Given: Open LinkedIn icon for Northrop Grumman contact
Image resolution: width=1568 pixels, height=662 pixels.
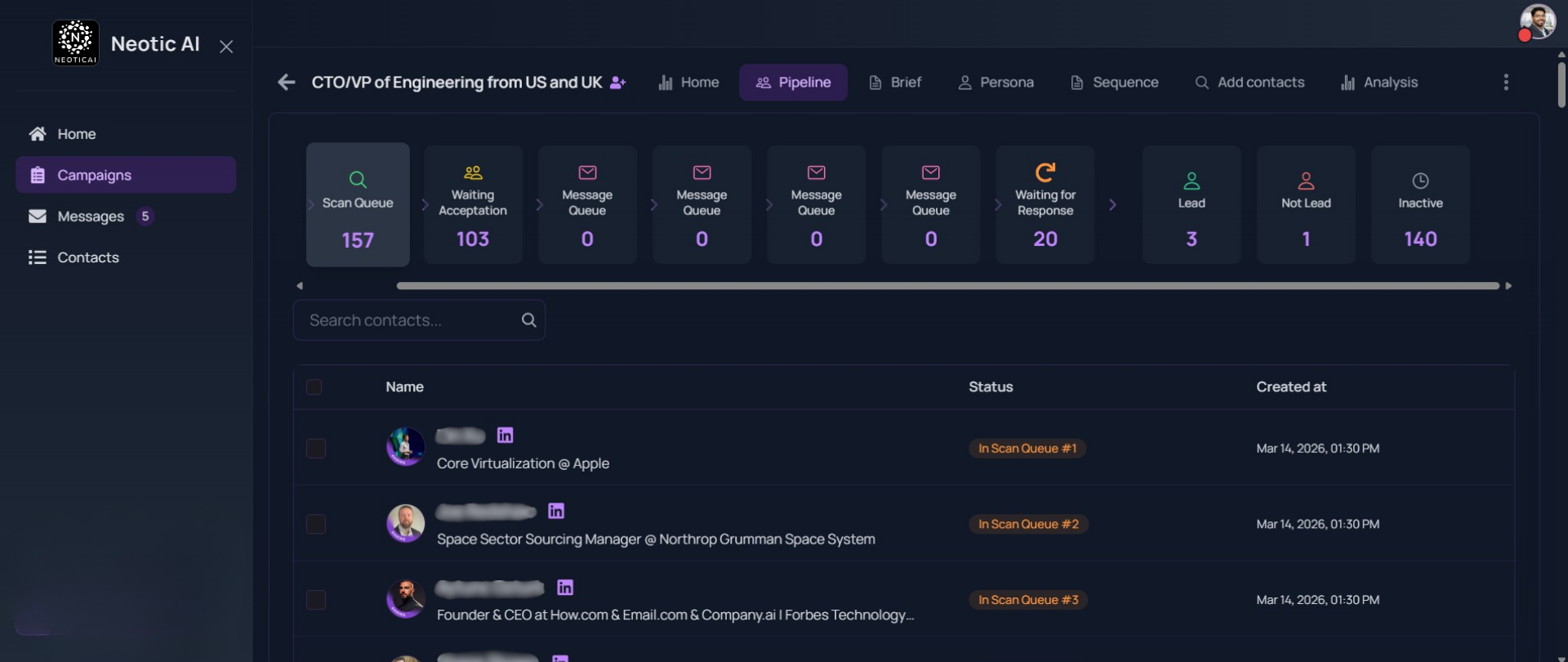Looking at the screenshot, I should pos(556,511).
